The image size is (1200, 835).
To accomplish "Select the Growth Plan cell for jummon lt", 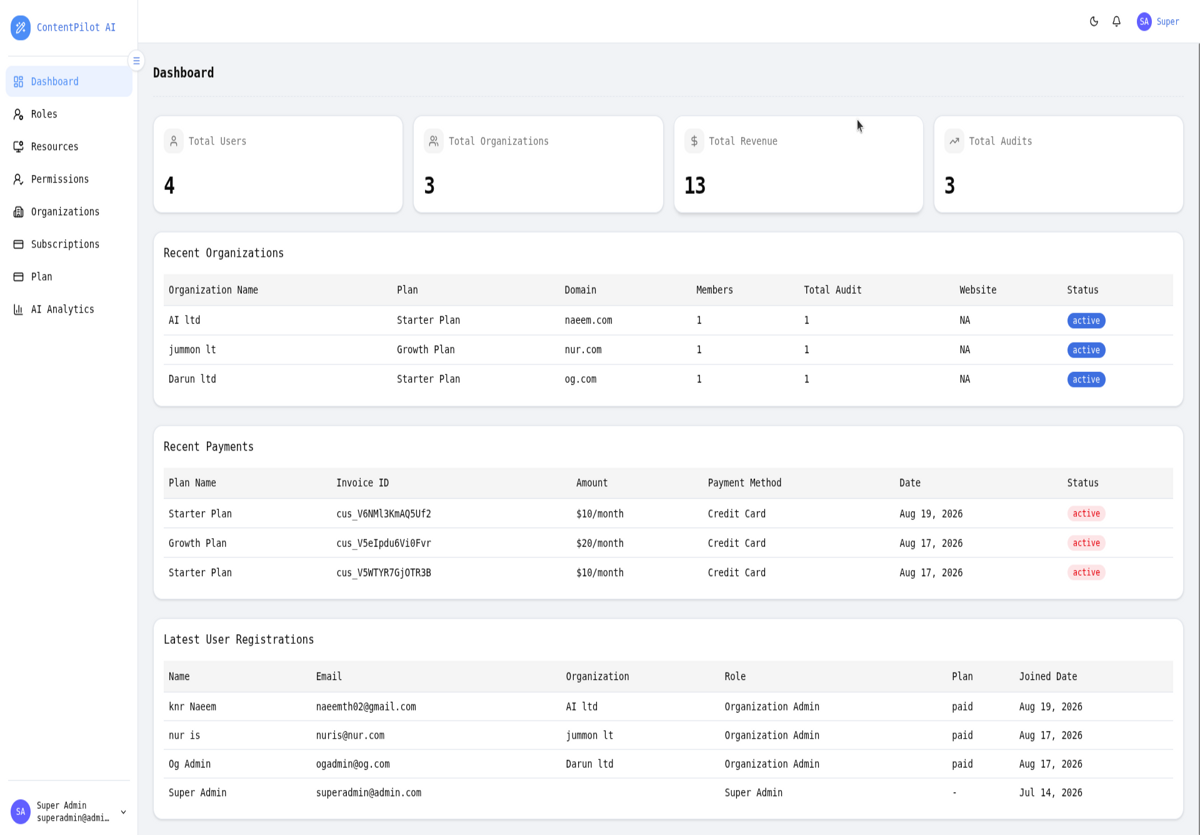I will 426,350.
